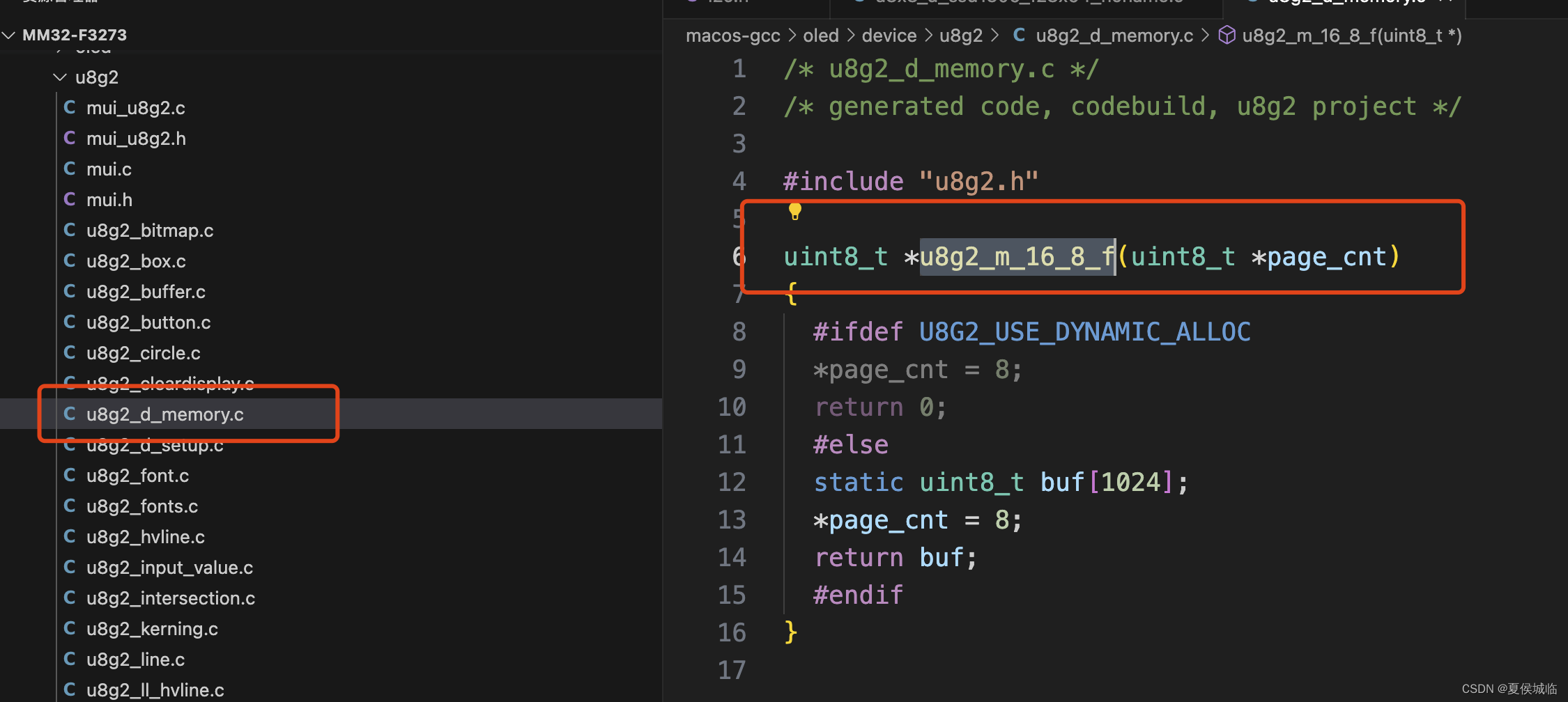Open u8g2_fonts.c file
Viewport: 1568px width, 702px height.
point(142,506)
